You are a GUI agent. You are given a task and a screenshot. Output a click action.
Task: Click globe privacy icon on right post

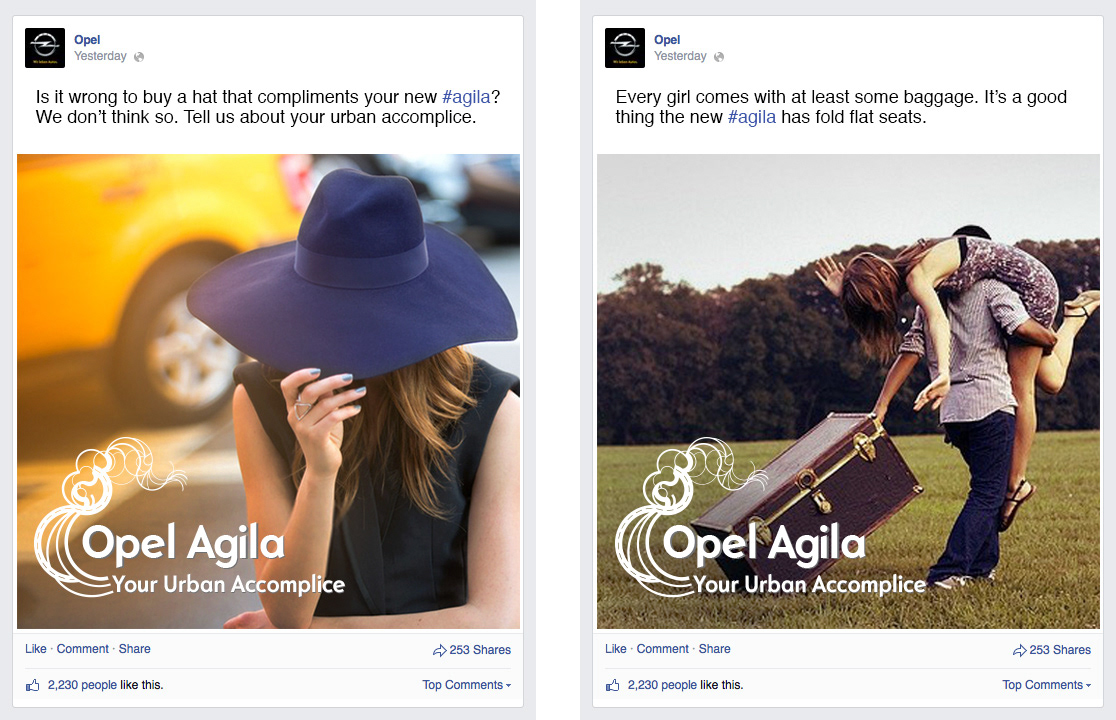[x=719, y=57]
